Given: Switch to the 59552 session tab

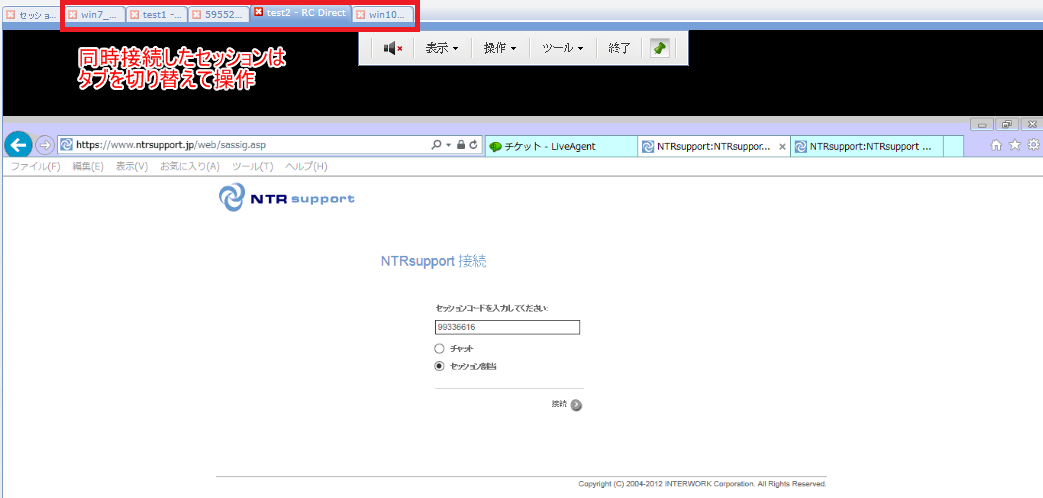Looking at the screenshot, I should [218, 15].
